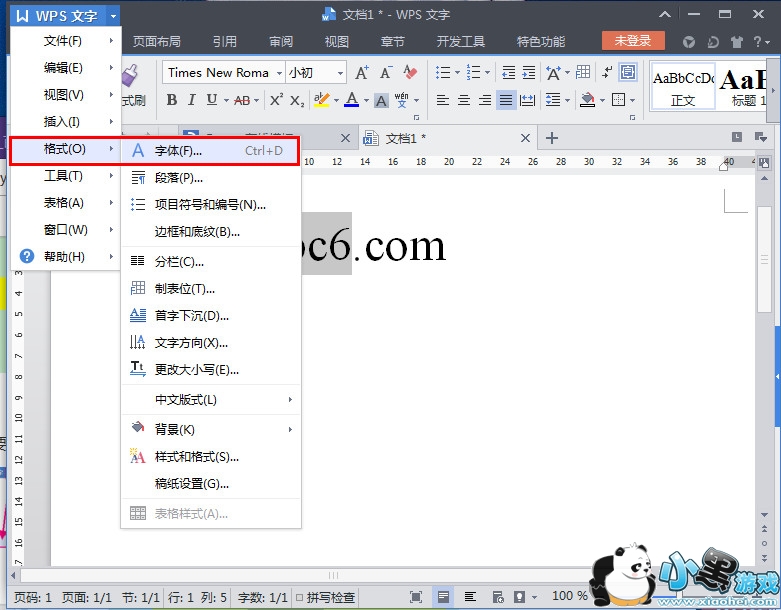The image size is (781, 610).
Task: Choose 段落(P)... menu item
Action: (211, 178)
